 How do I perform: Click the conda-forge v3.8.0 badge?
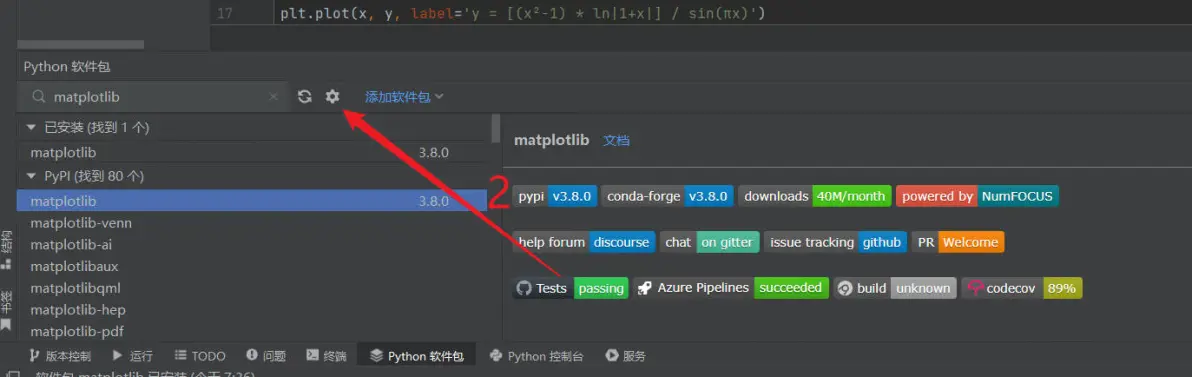pyautogui.click(x=667, y=196)
